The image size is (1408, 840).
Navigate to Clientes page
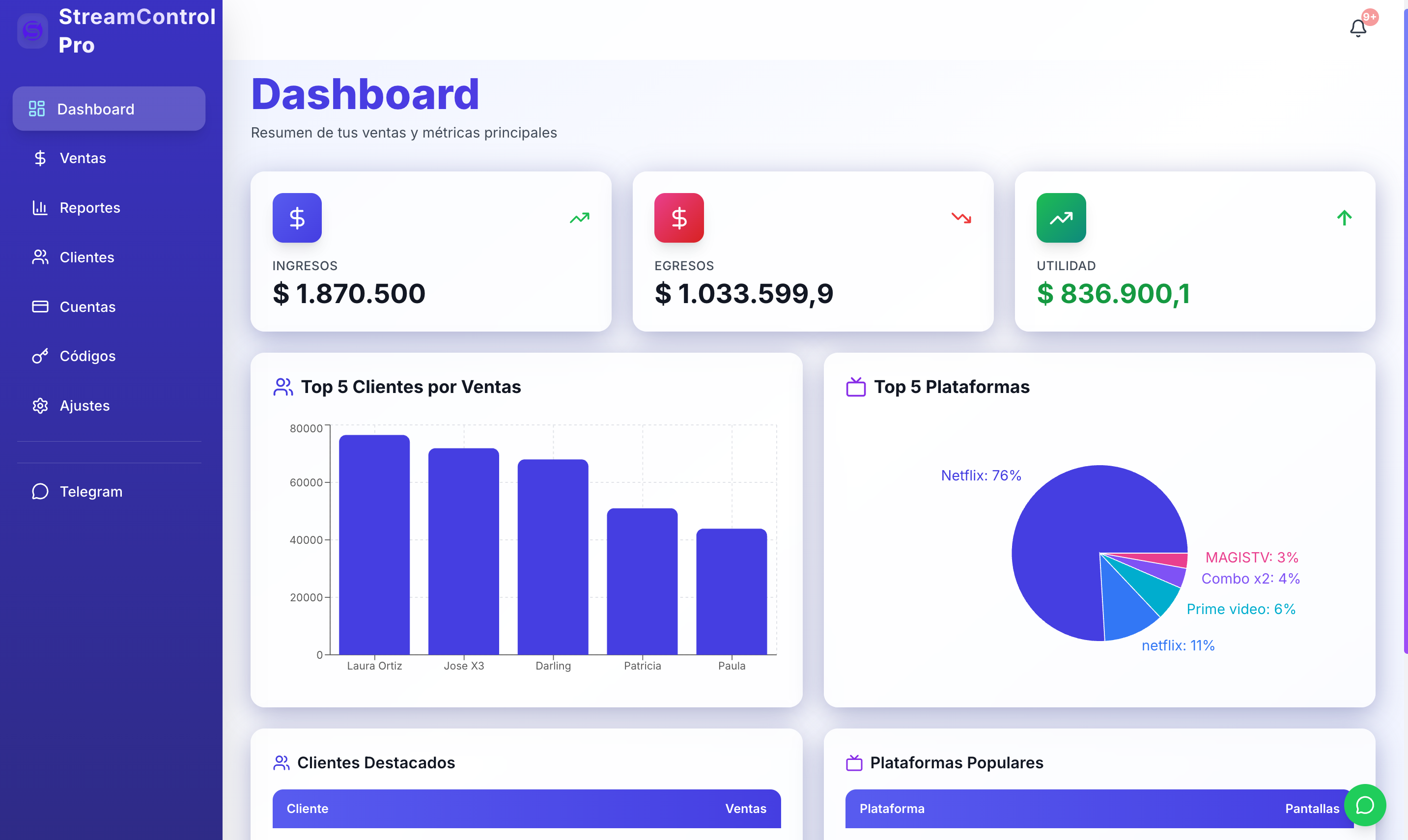(x=109, y=257)
